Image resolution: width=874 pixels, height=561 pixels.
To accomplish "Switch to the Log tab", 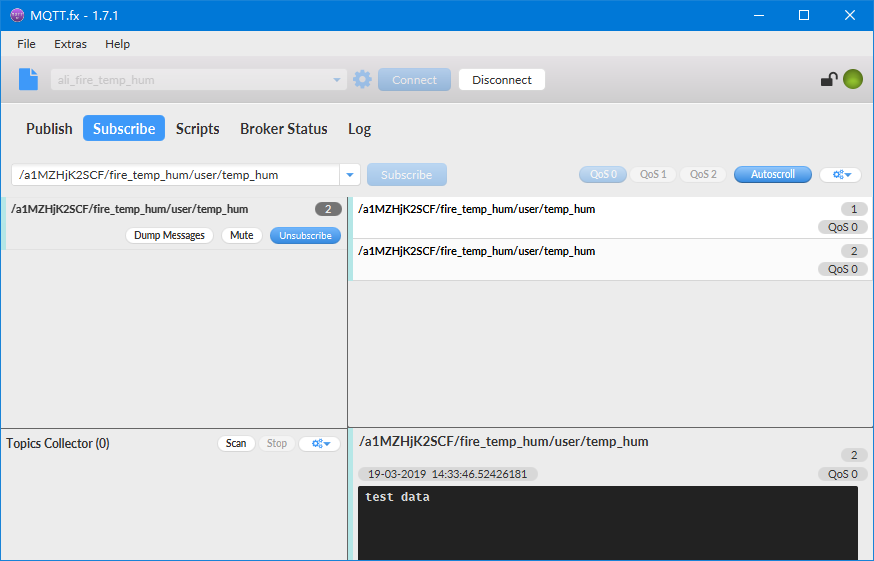I will pos(360,129).
